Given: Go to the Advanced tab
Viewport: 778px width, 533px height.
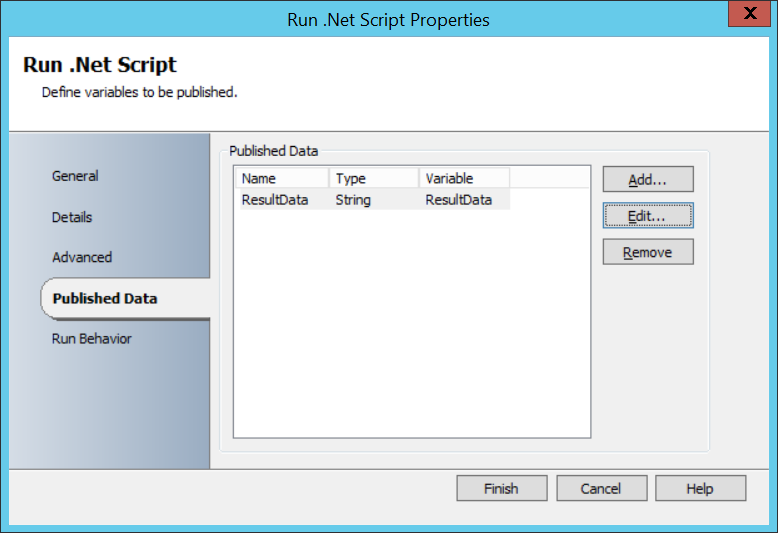Looking at the screenshot, I should pyautogui.click(x=82, y=258).
